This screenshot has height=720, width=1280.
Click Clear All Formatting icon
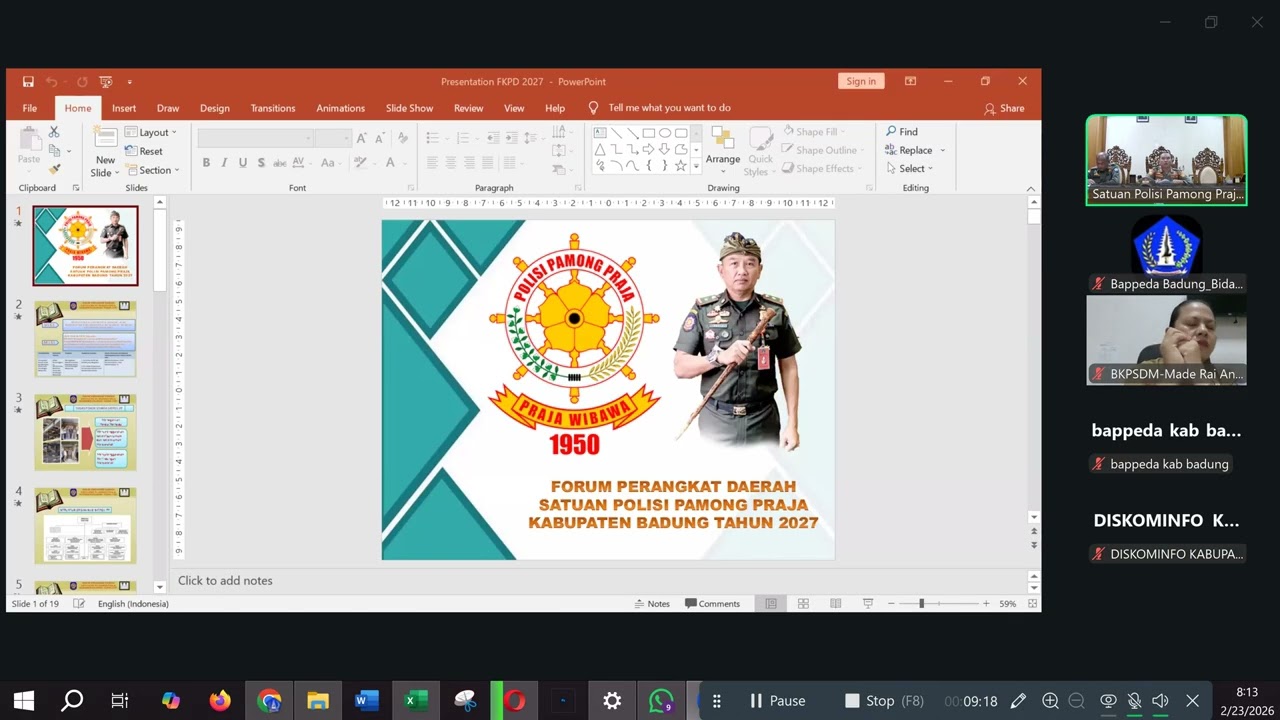(402, 138)
